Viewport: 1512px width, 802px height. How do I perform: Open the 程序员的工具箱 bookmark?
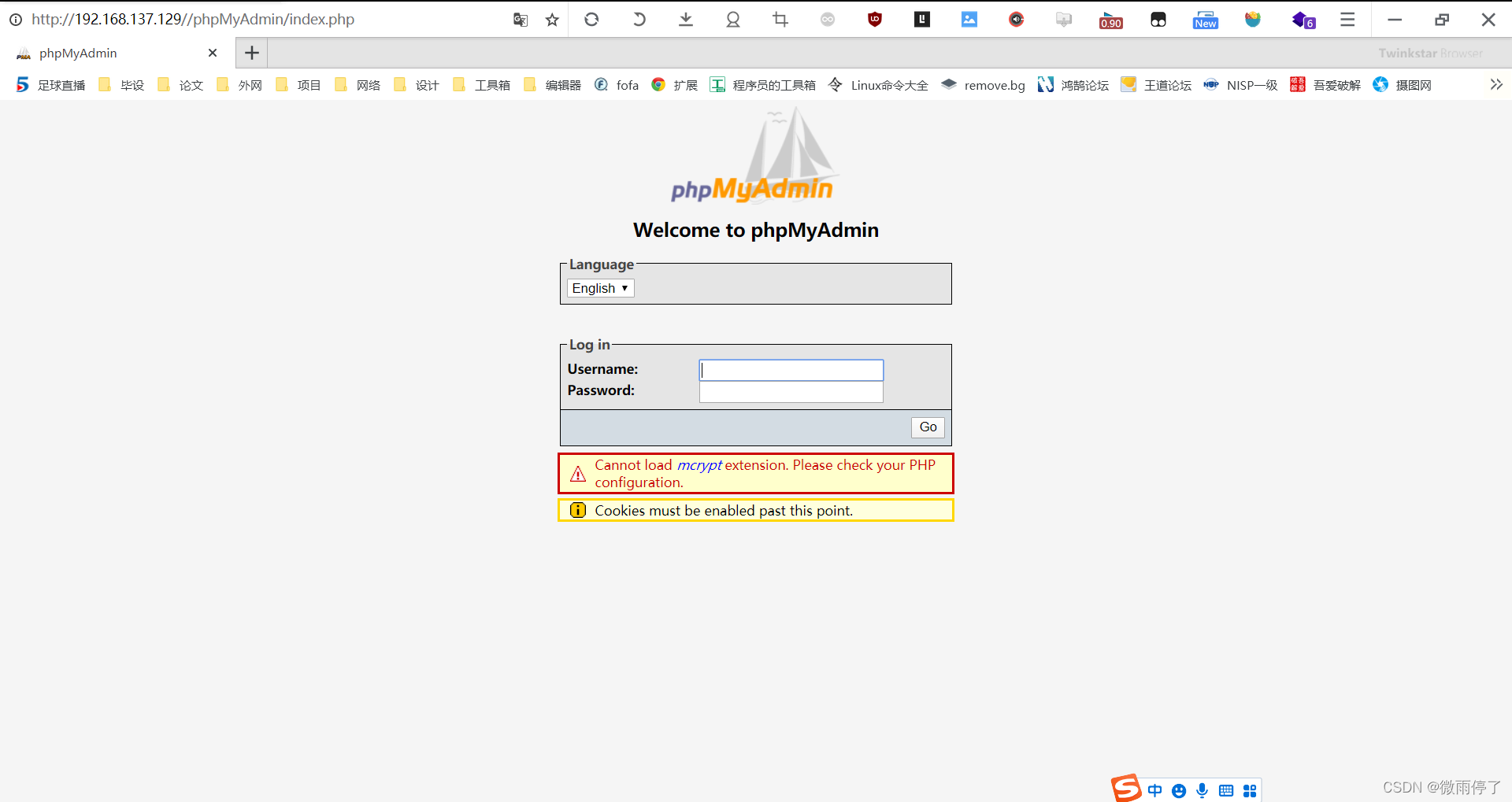coord(763,85)
